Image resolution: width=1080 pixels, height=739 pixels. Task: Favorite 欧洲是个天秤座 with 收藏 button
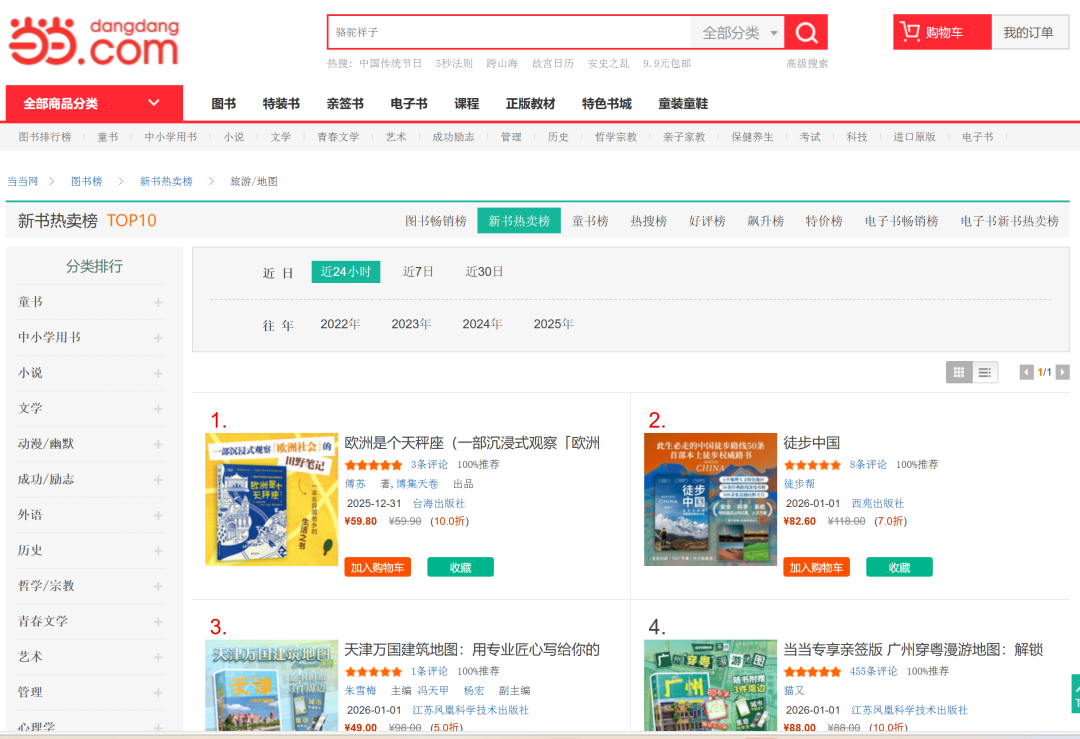pos(460,568)
